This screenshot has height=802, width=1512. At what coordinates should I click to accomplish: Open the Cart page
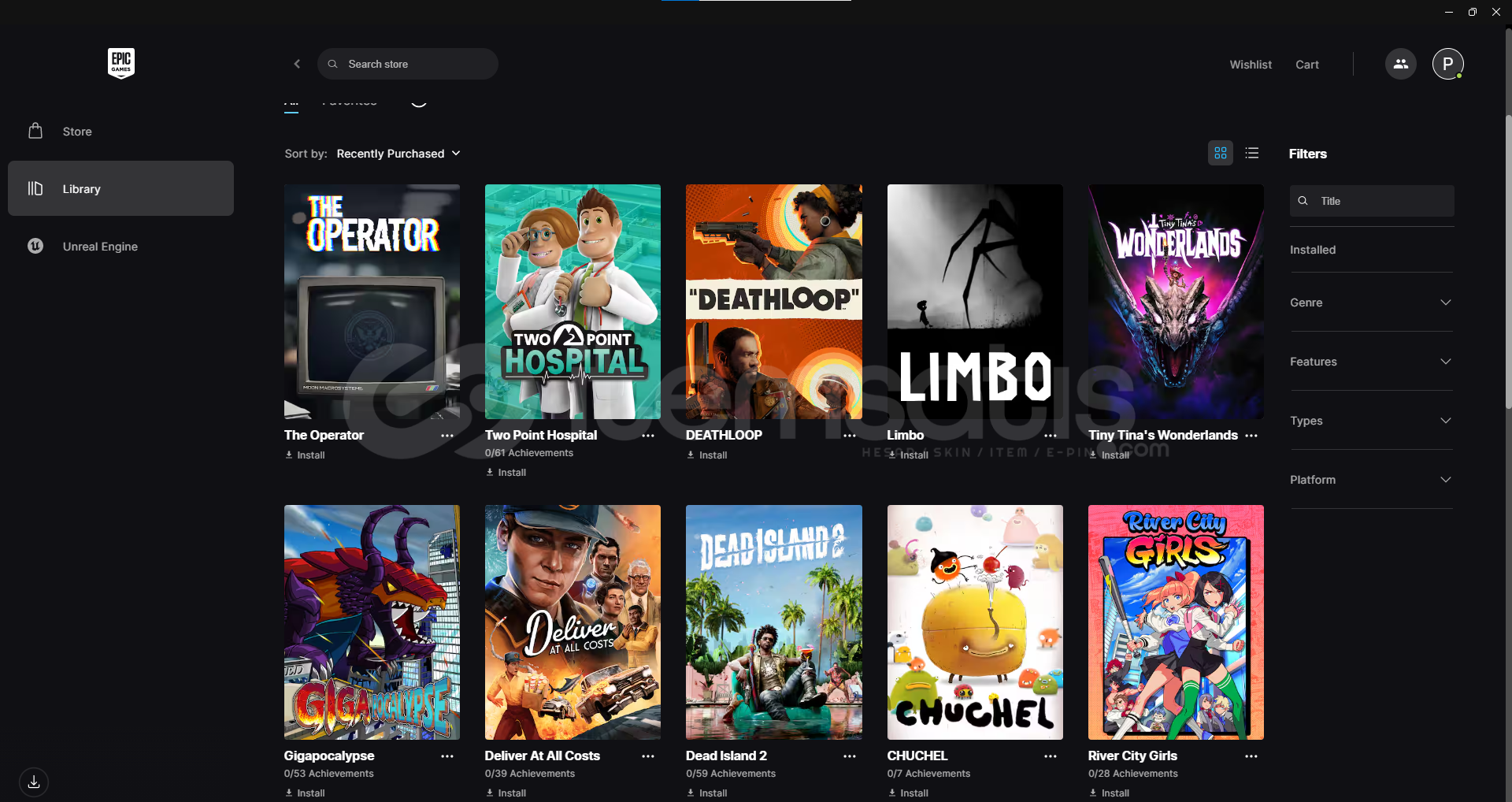(1307, 65)
